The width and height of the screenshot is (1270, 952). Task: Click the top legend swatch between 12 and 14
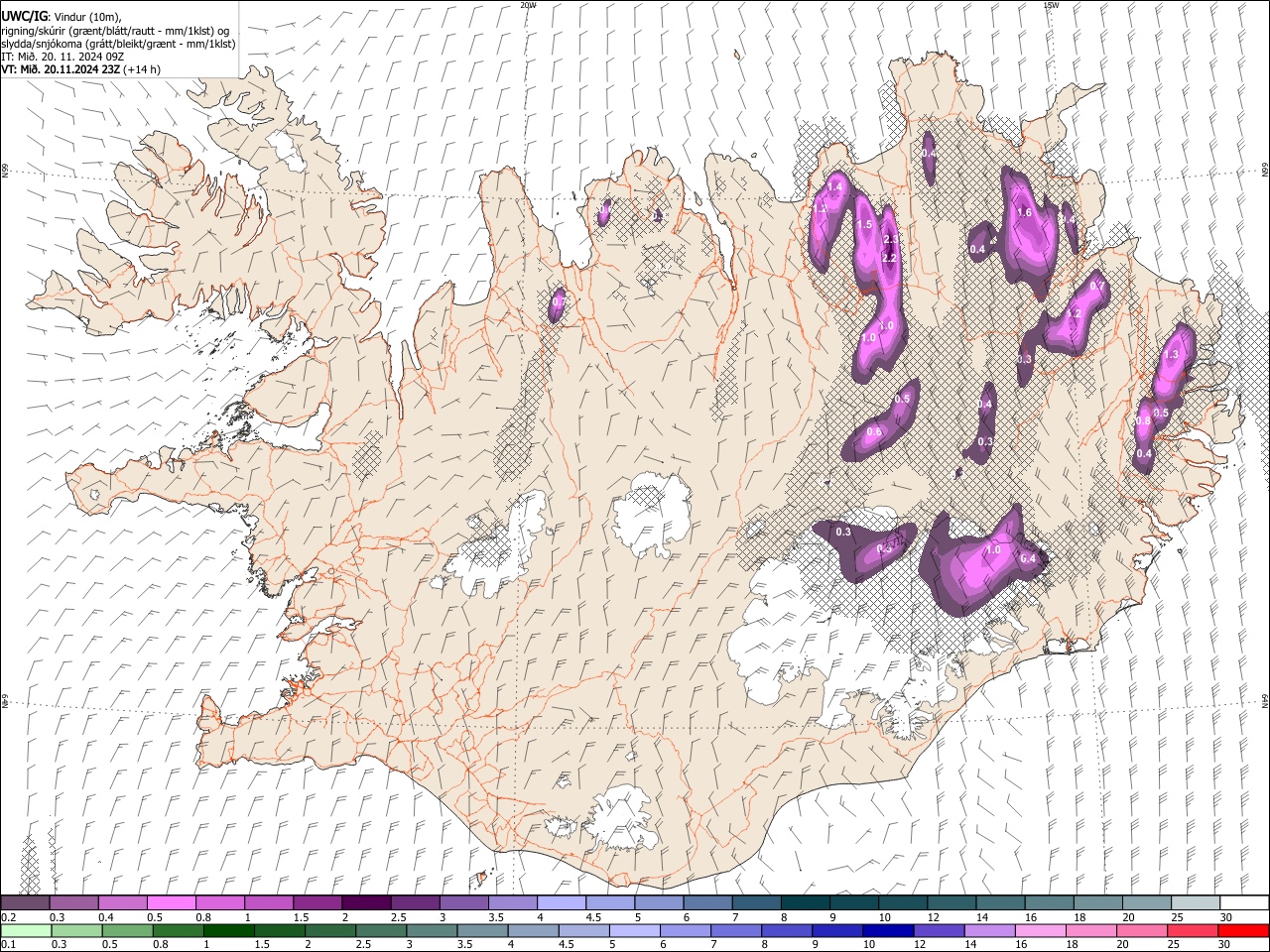pyautogui.click(x=952, y=902)
